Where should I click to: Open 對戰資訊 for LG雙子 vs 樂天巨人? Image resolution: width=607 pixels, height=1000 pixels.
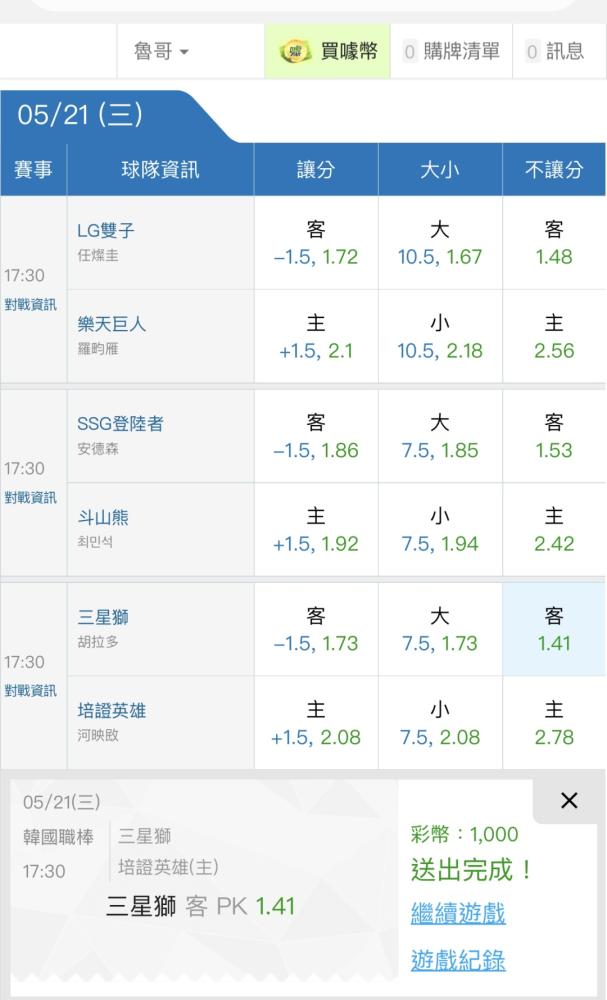[x=31, y=305]
